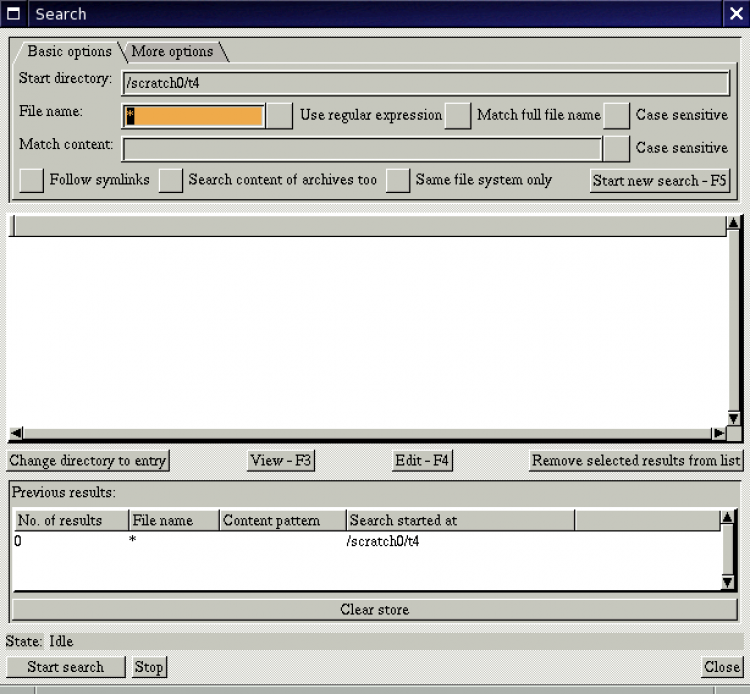Click results list scroll down arrow

[x=733, y=419]
